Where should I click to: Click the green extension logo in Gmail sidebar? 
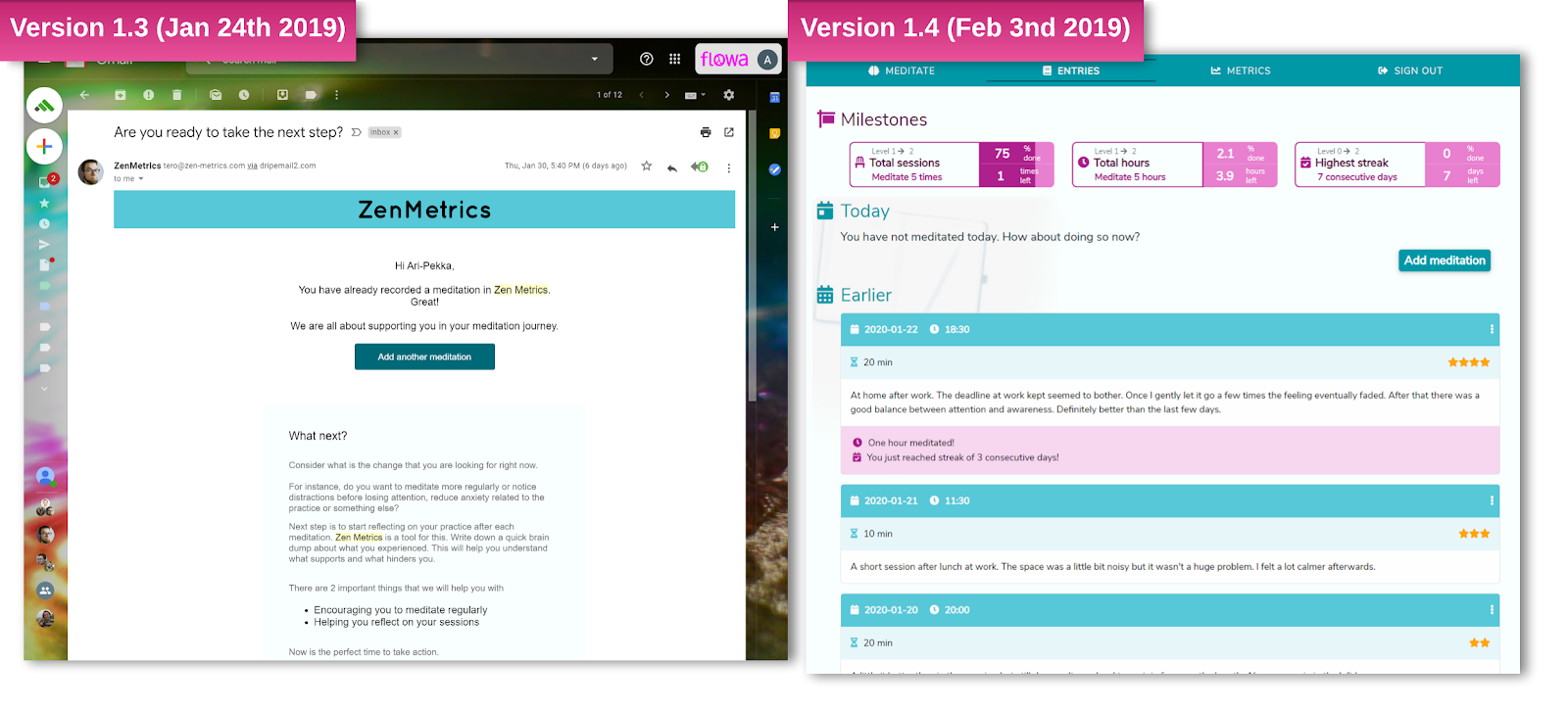click(x=44, y=105)
